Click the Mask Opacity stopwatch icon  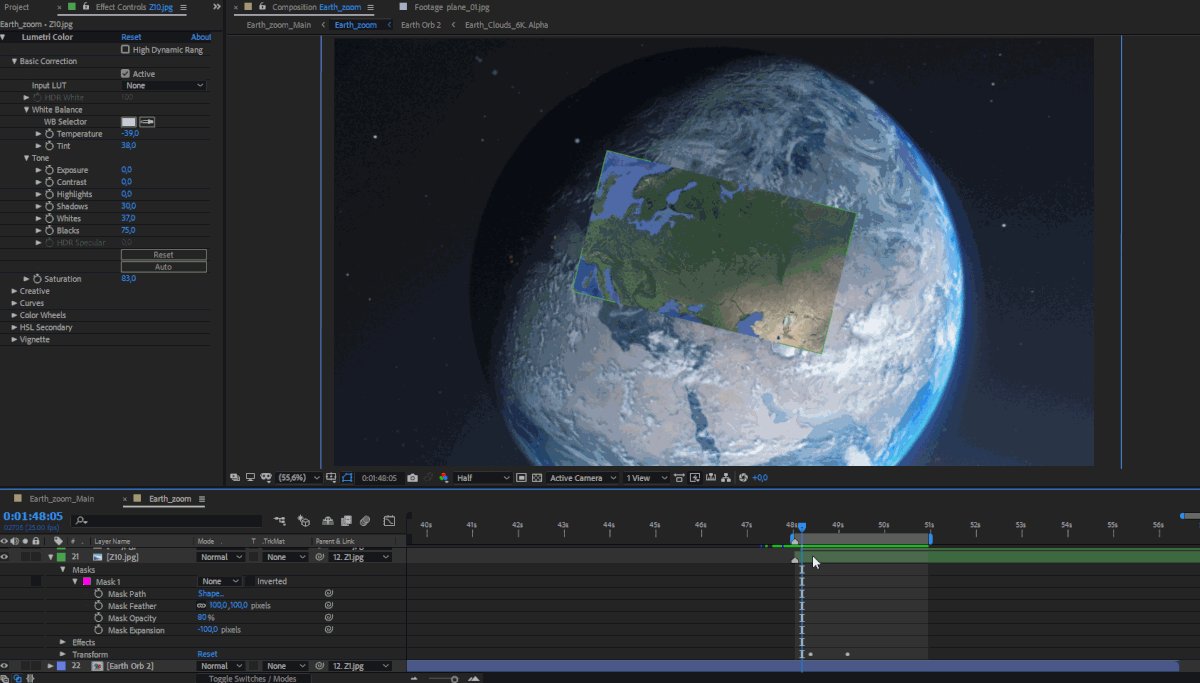click(x=99, y=618)
